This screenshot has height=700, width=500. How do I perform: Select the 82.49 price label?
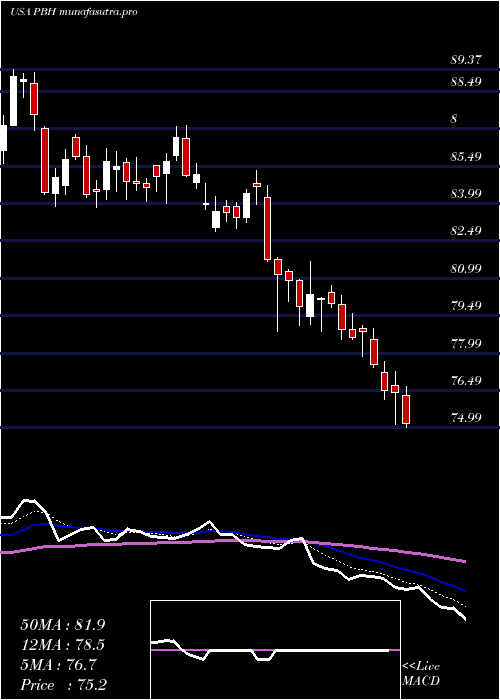tap(466, 231)
